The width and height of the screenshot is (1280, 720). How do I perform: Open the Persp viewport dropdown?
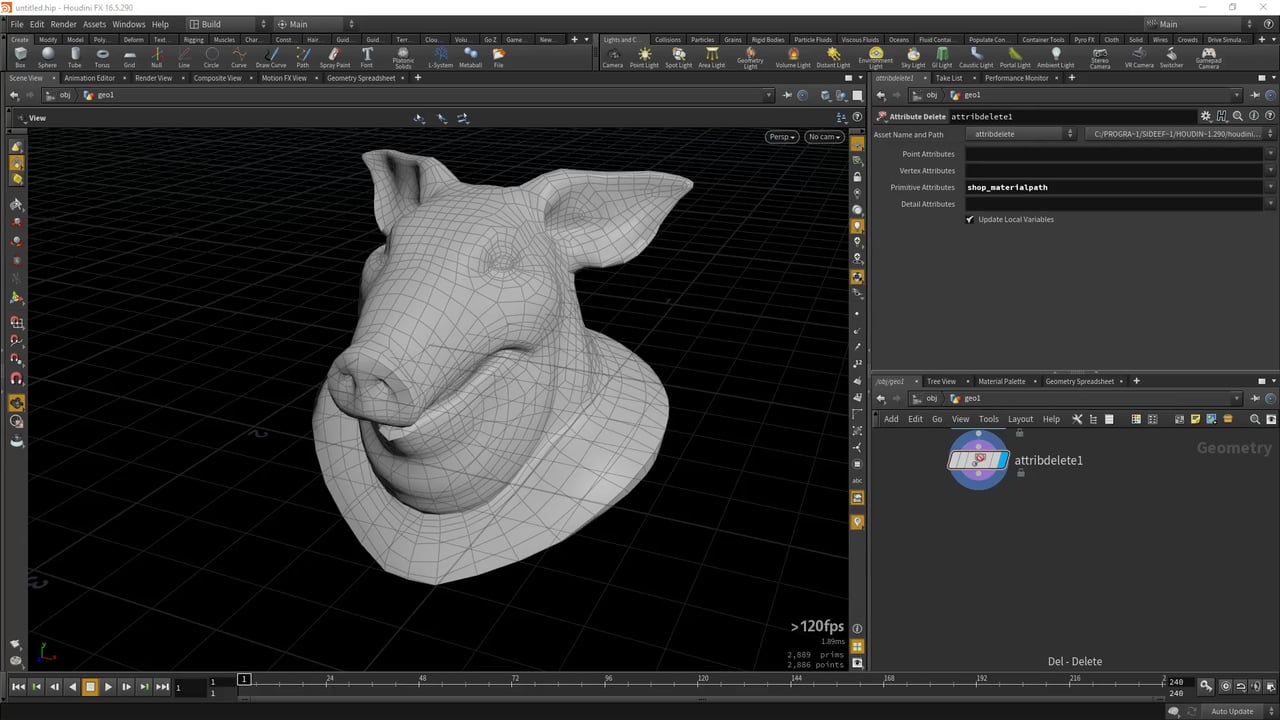coord(783,137)
